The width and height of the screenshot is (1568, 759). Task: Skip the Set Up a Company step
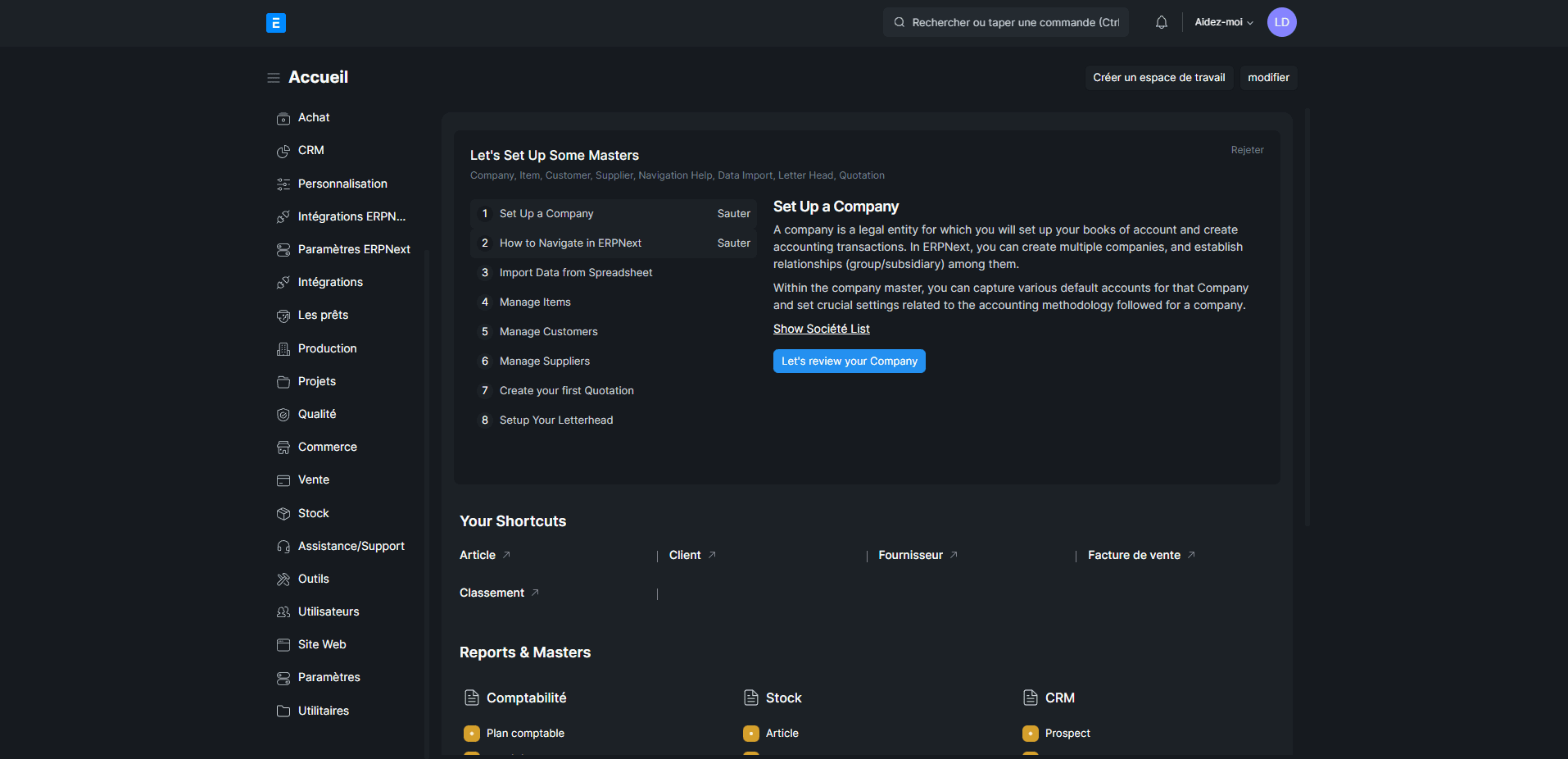coord(733,214)
